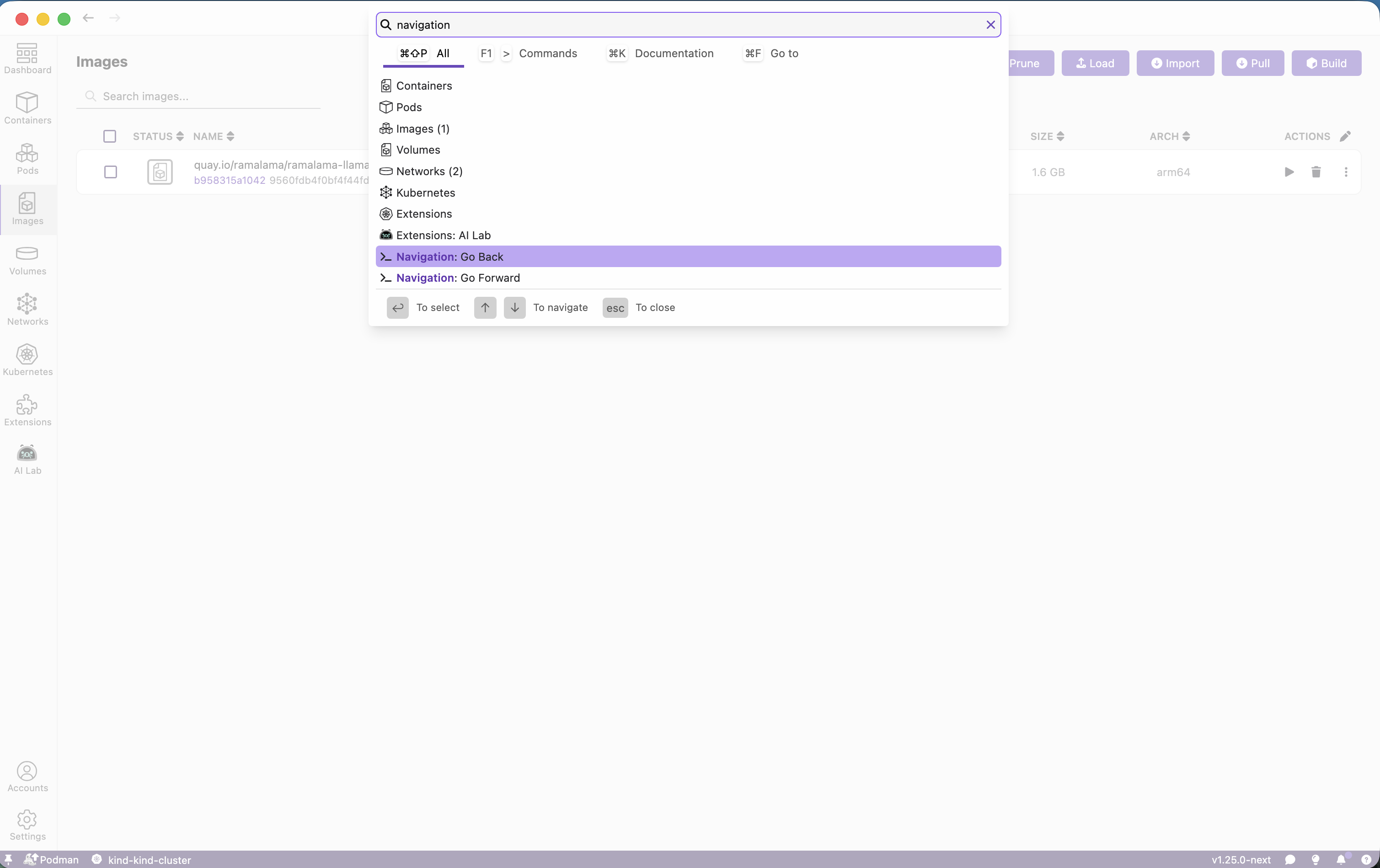Select Navigation: Go Forward command
The width and height of the screenshot is (1380, 868).
pyautogui.click(x=458, y=278)
